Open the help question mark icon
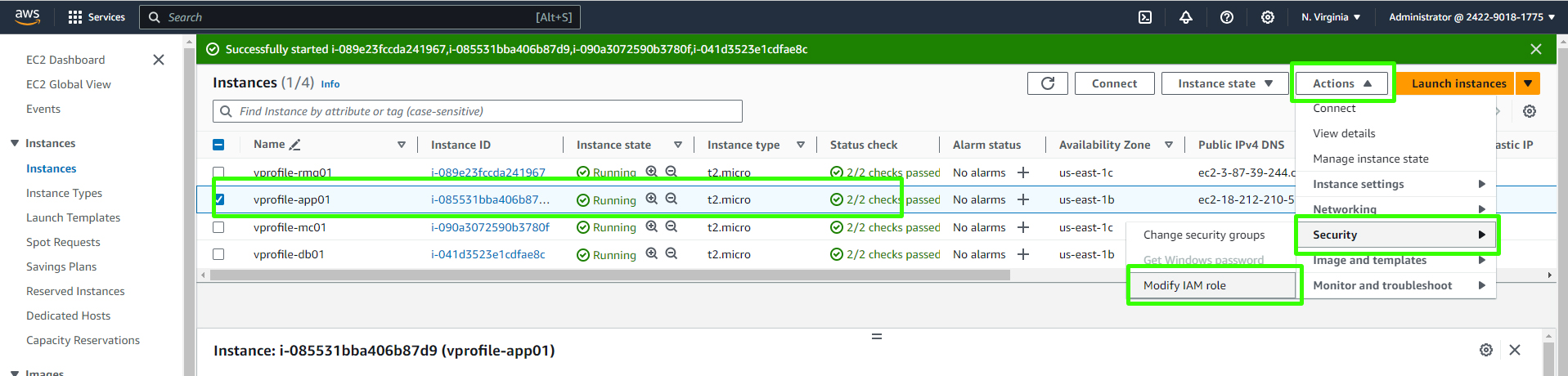 click(1227, 17)
